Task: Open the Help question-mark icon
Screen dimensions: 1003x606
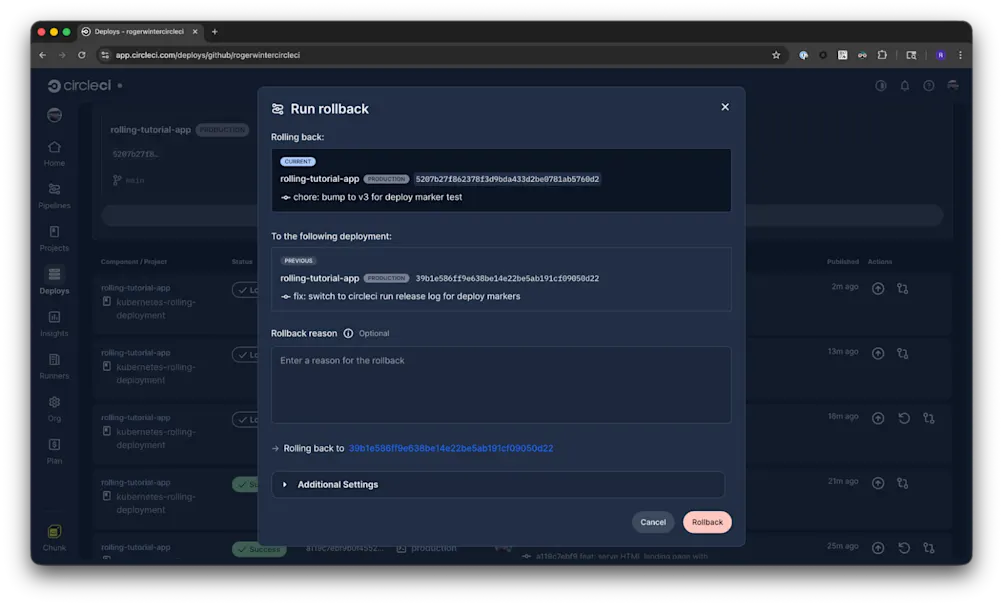Action: coord(928,85)
